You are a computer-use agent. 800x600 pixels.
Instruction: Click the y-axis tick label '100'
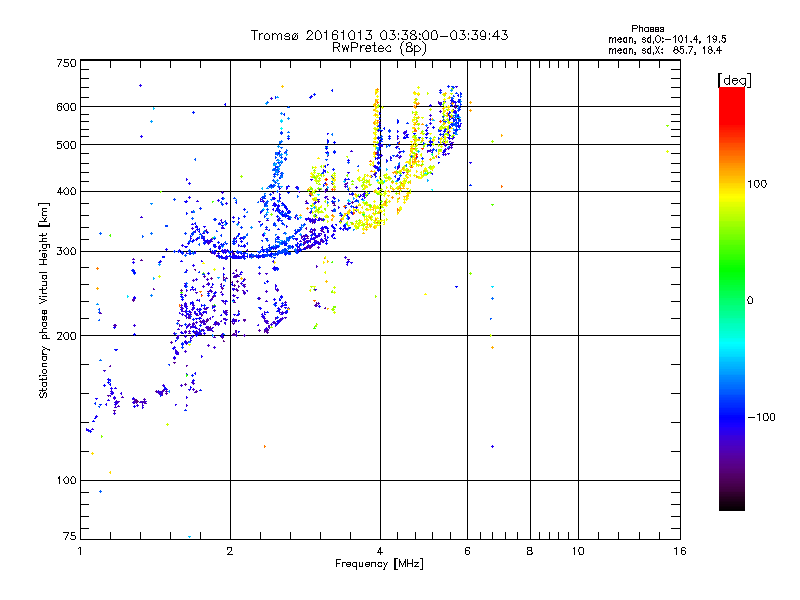66,480
